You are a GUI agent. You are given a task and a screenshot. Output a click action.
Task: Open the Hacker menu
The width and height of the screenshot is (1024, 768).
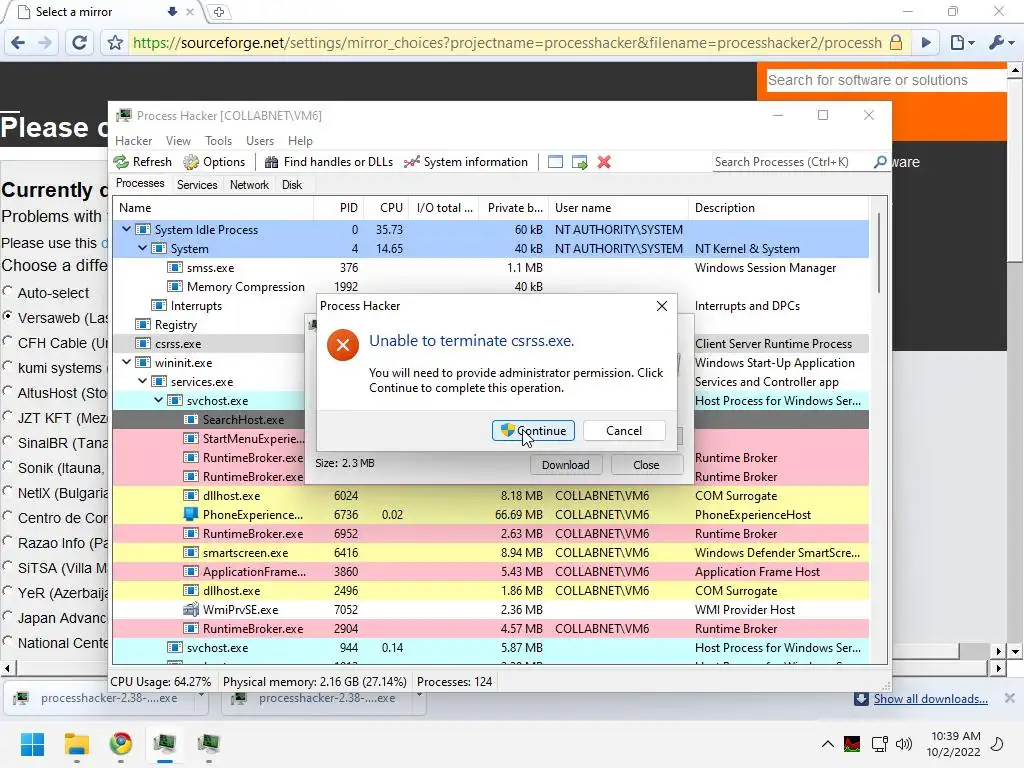click(x=133, y=141)
